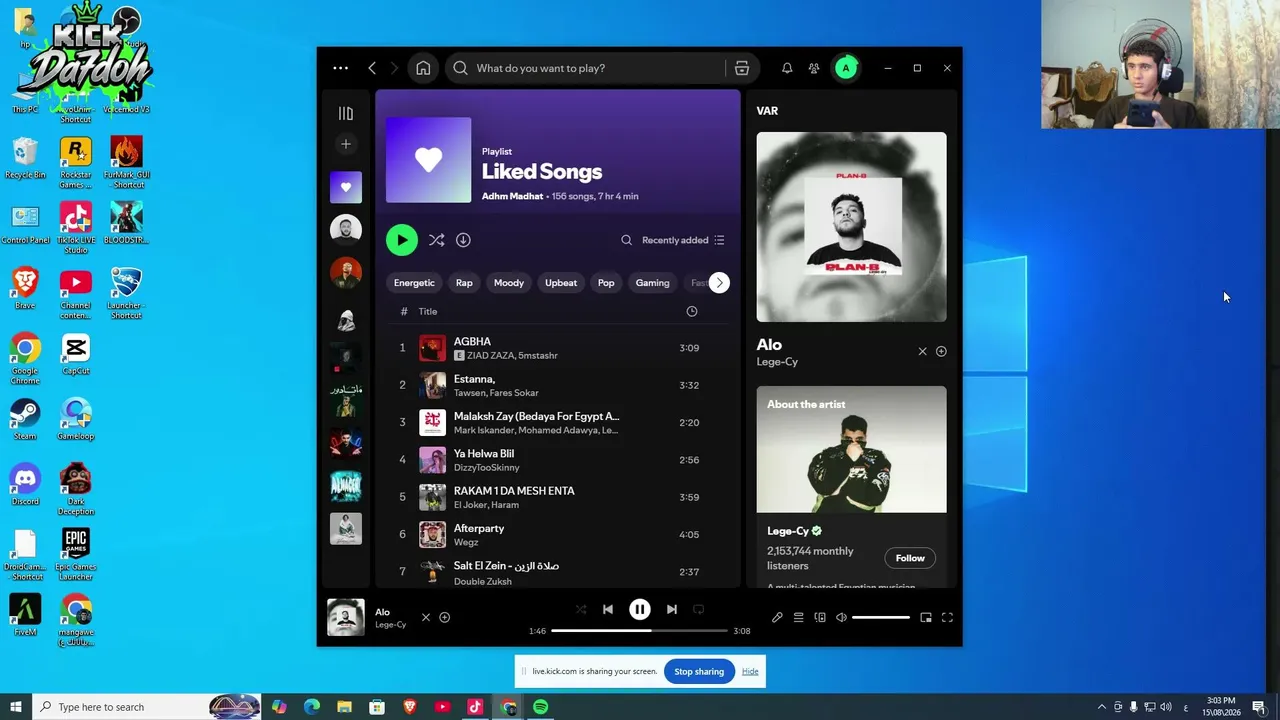Follow the artist Lege-Cy

pos(910,558)
